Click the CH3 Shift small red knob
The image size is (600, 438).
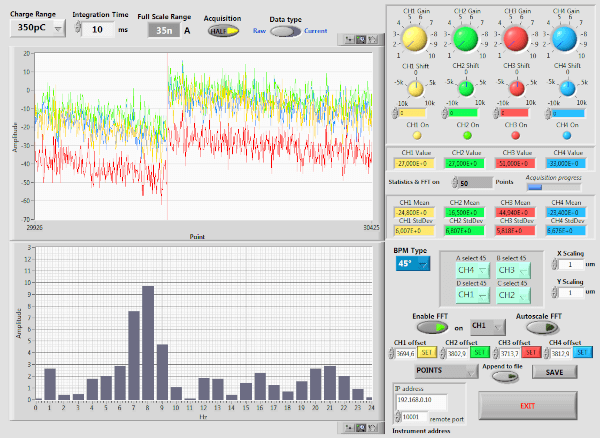515,88
